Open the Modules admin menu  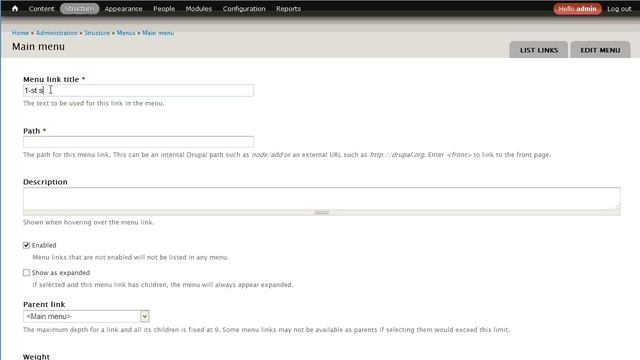click(x=199, y=9)
